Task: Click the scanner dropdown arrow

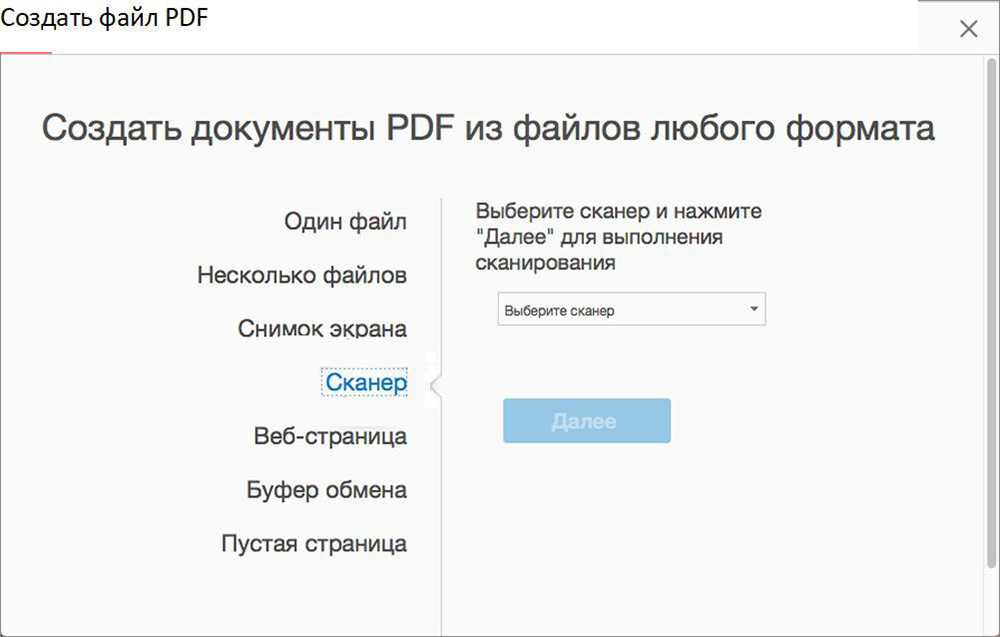Action: [753, 309]
